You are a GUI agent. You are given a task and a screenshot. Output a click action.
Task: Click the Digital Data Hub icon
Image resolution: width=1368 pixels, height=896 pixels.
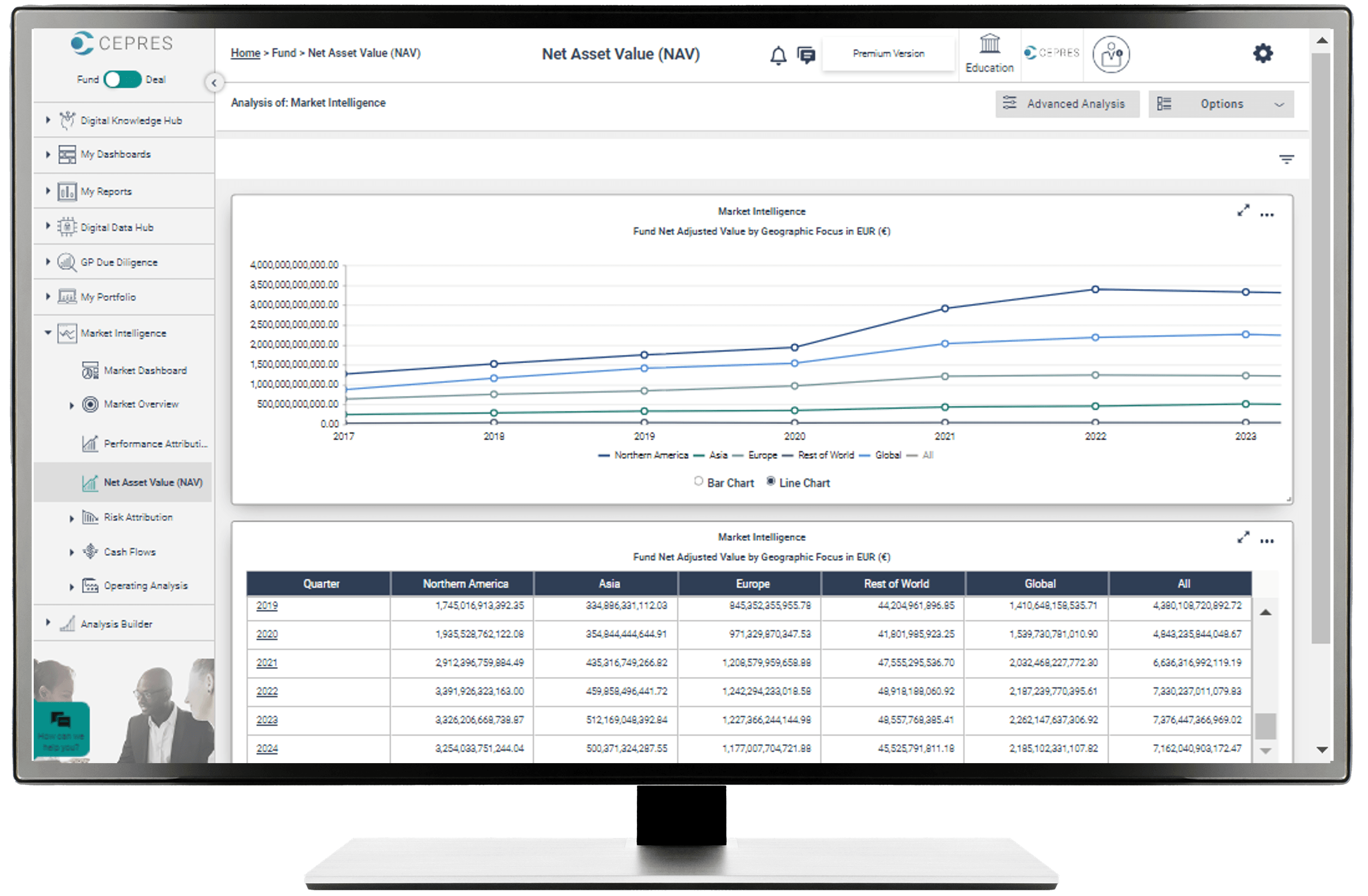click(x=67, y=227)
